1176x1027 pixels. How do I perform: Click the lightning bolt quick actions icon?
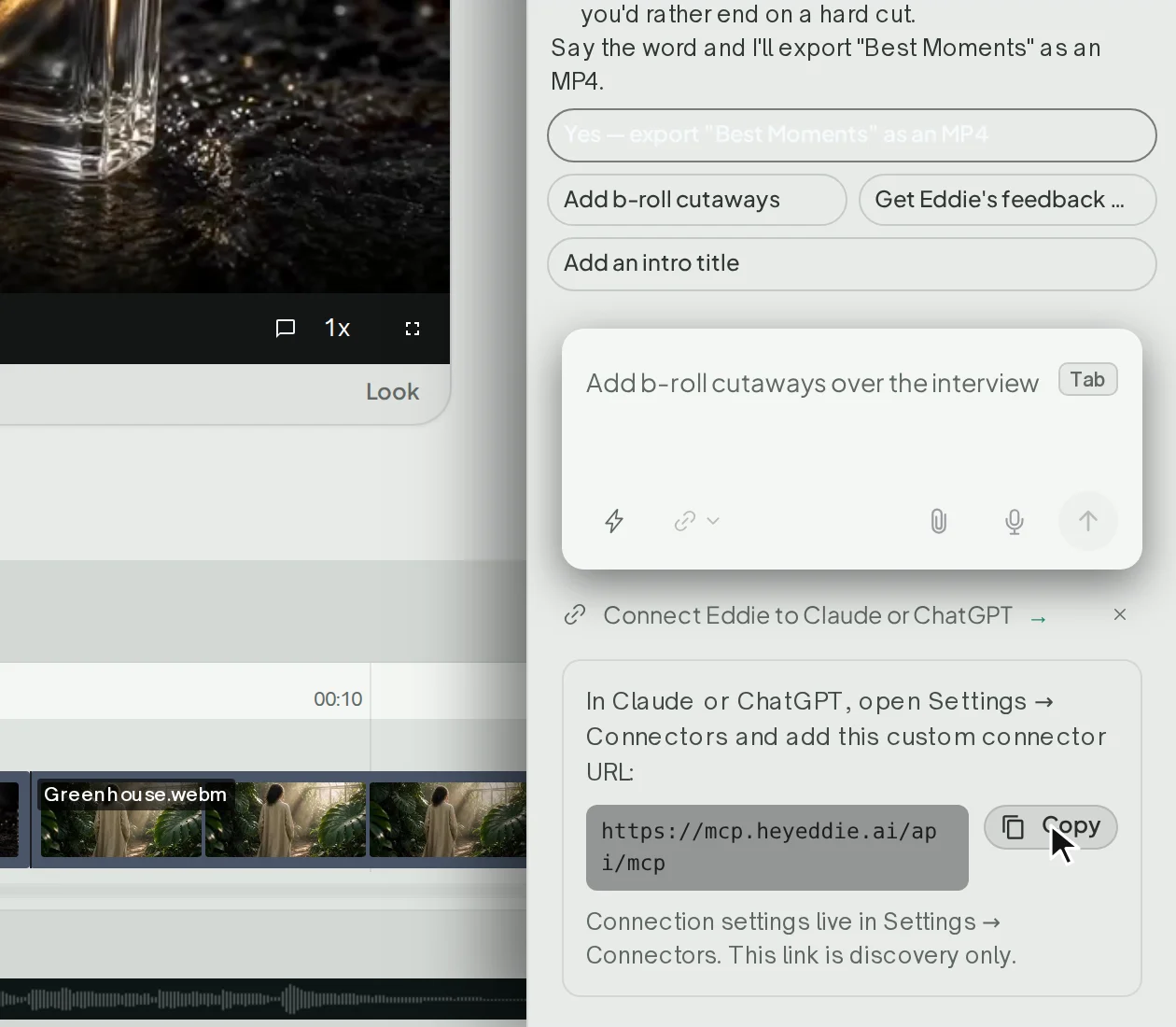point(614,521)
